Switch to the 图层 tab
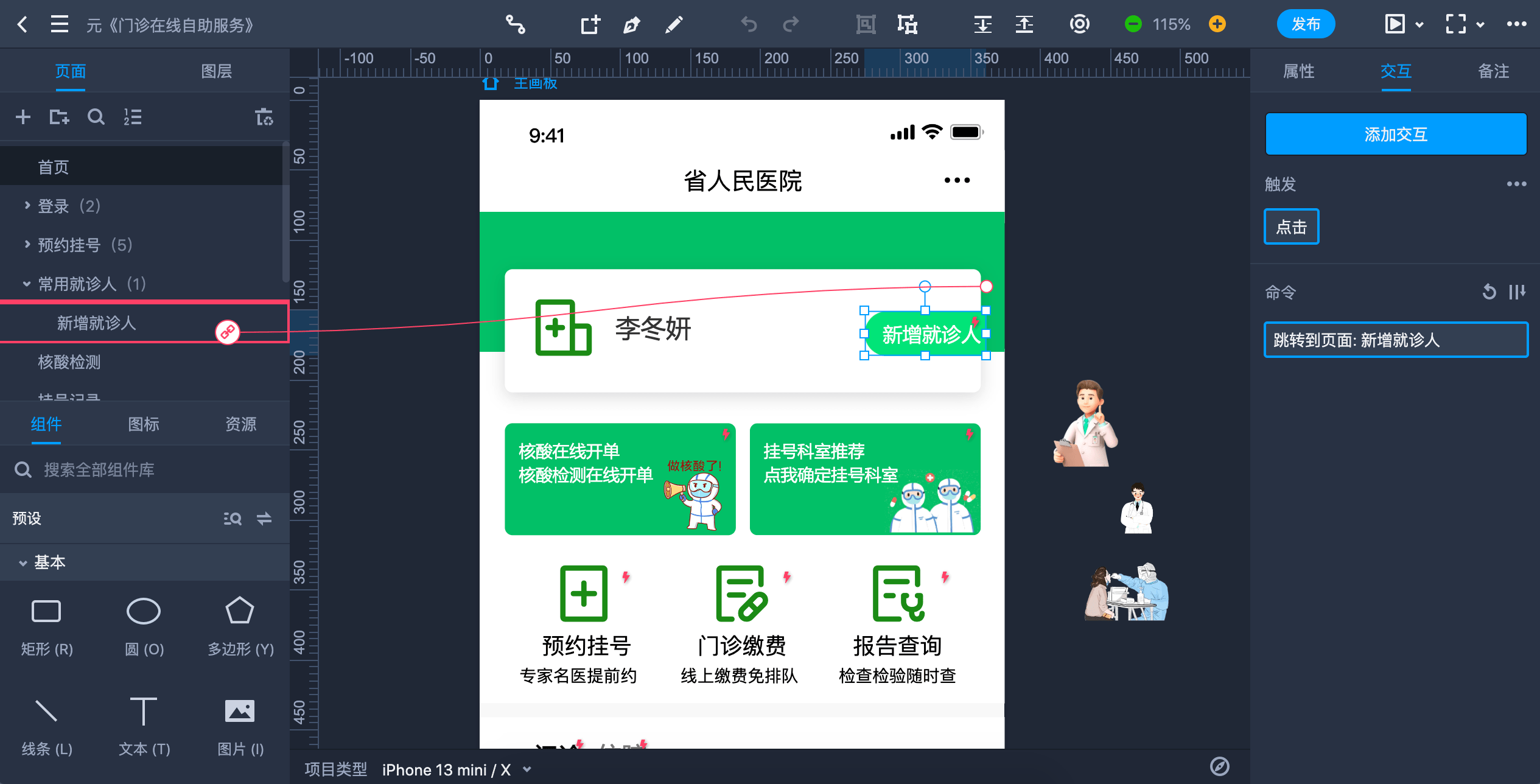The height and width of the screenshot is (784, 1540). (x=217, y=71)
